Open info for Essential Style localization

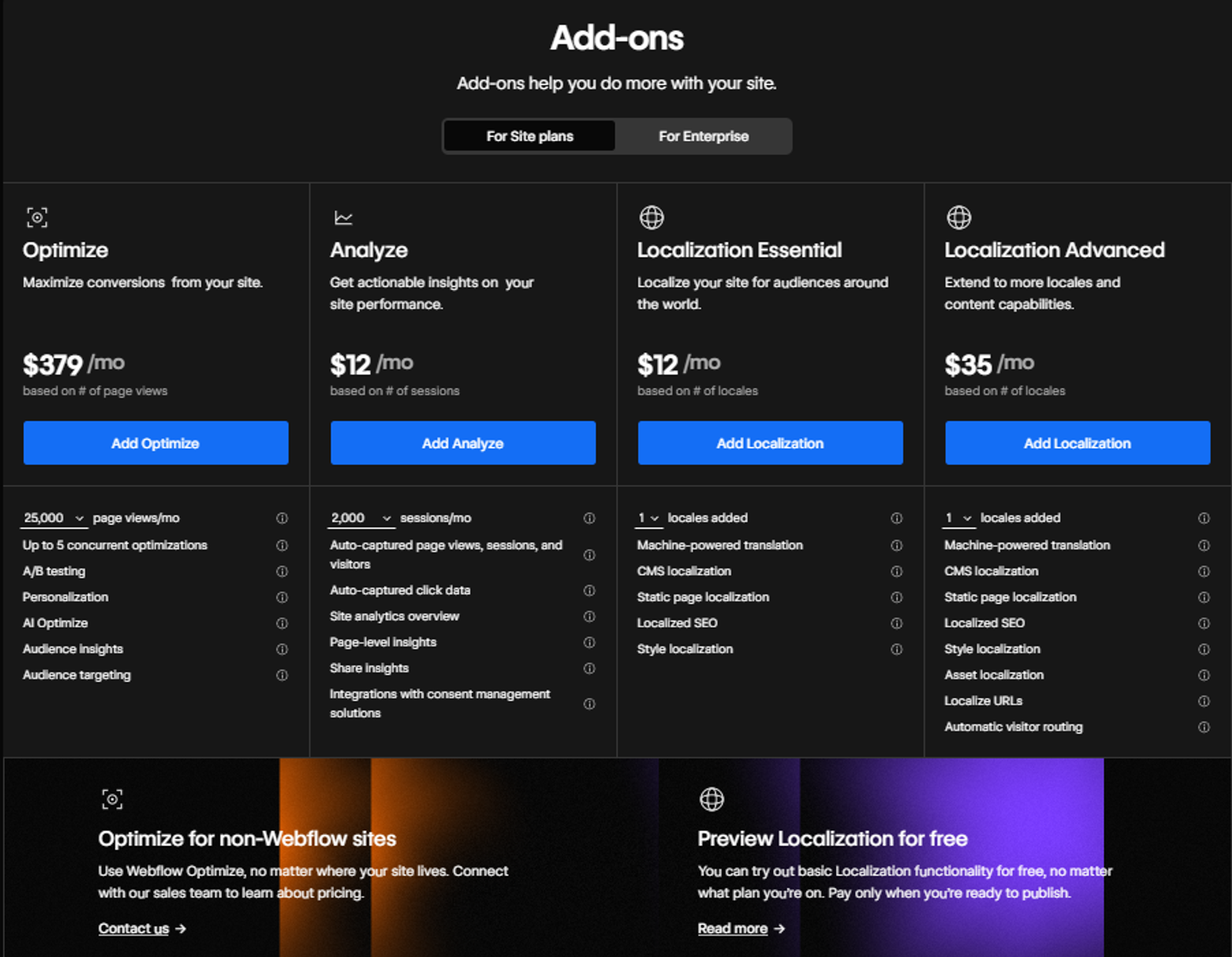896,649
